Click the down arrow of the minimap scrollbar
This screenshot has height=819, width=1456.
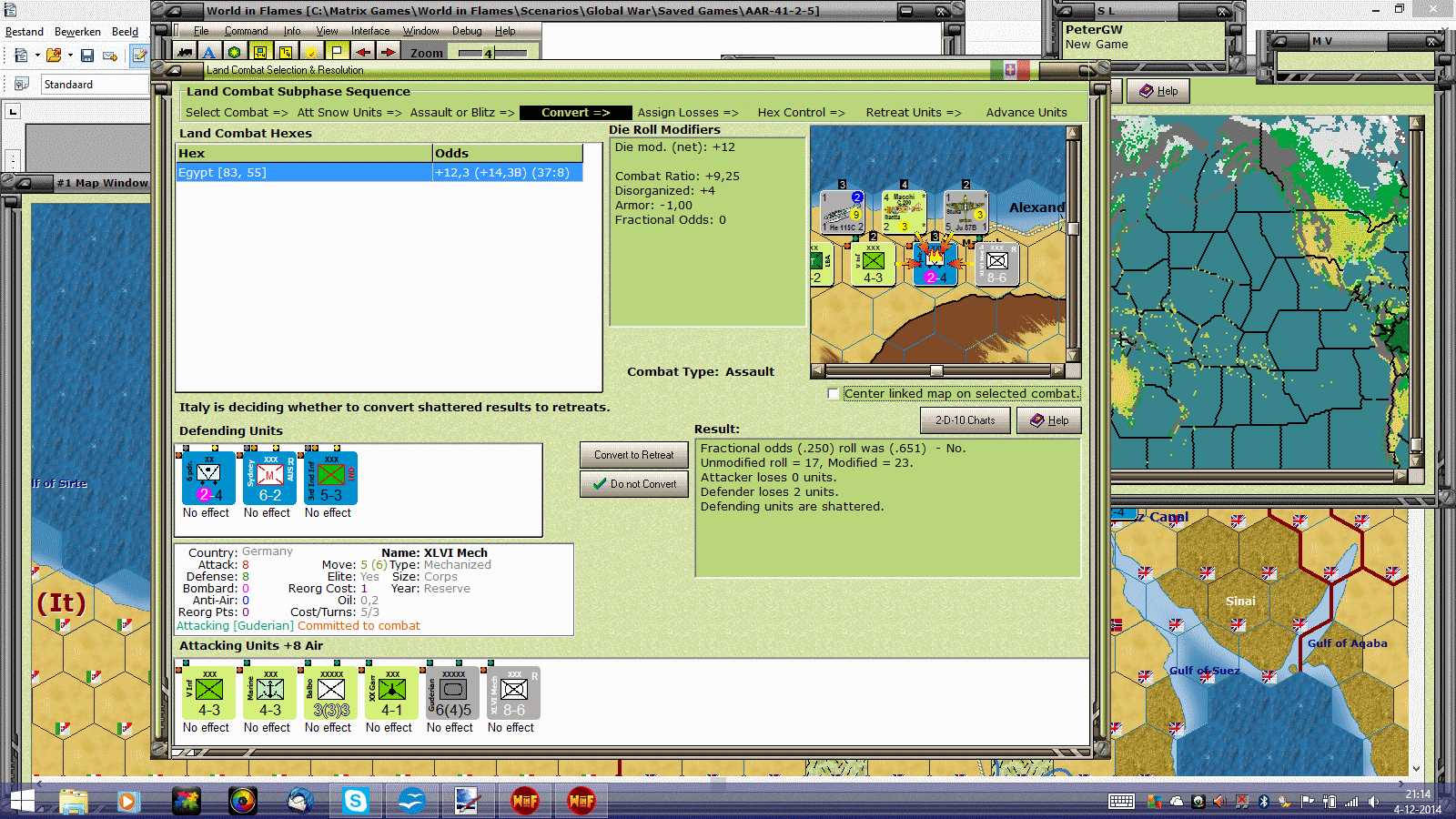coord(1073,356)
